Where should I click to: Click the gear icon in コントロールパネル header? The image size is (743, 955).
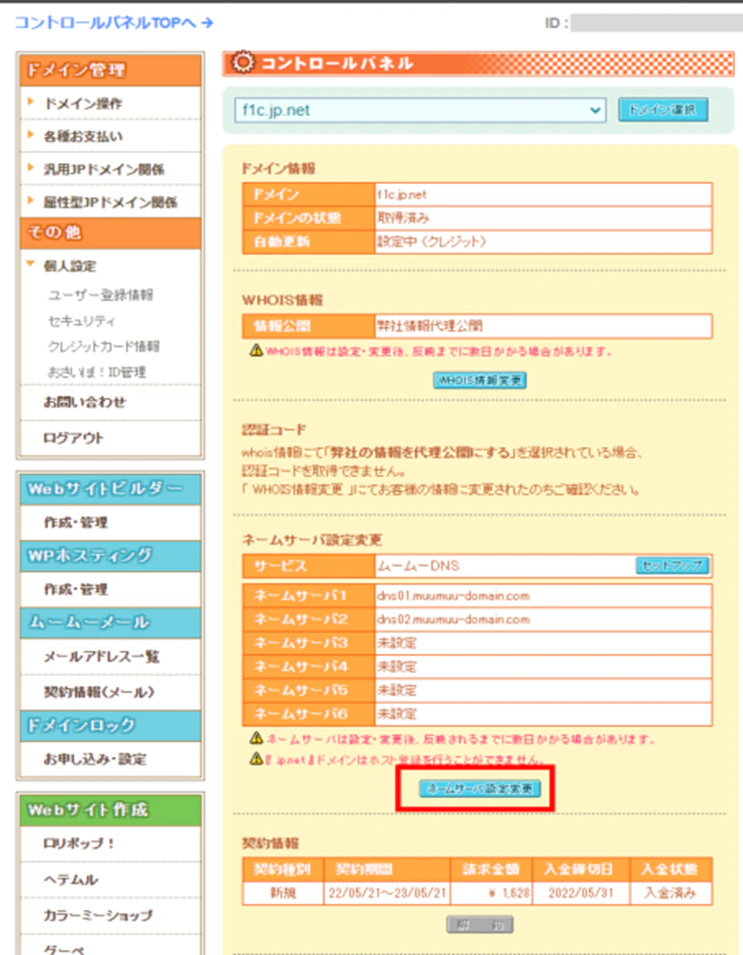(x=243, y=62)
